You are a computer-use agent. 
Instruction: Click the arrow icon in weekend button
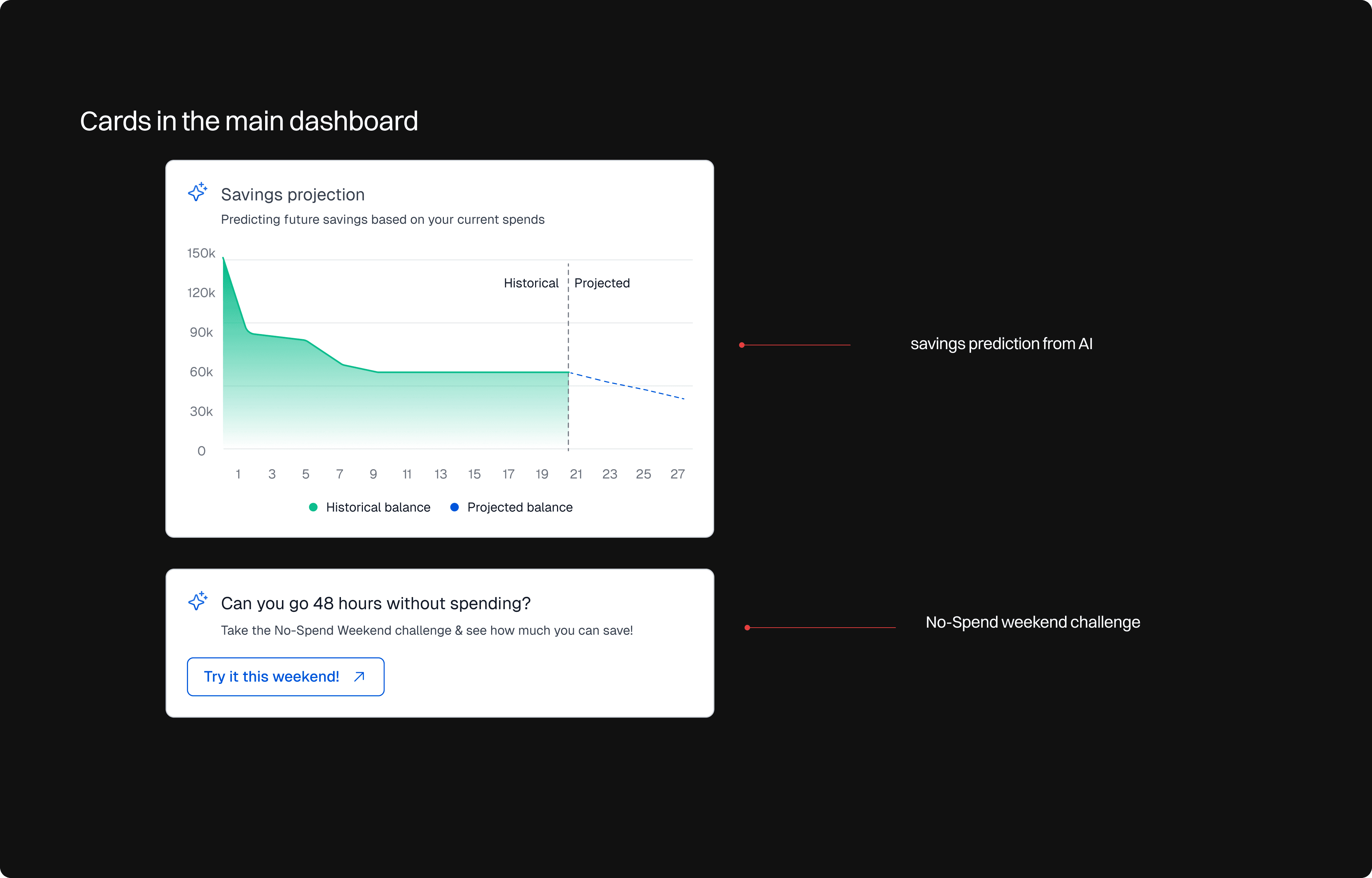pos(359,677)
